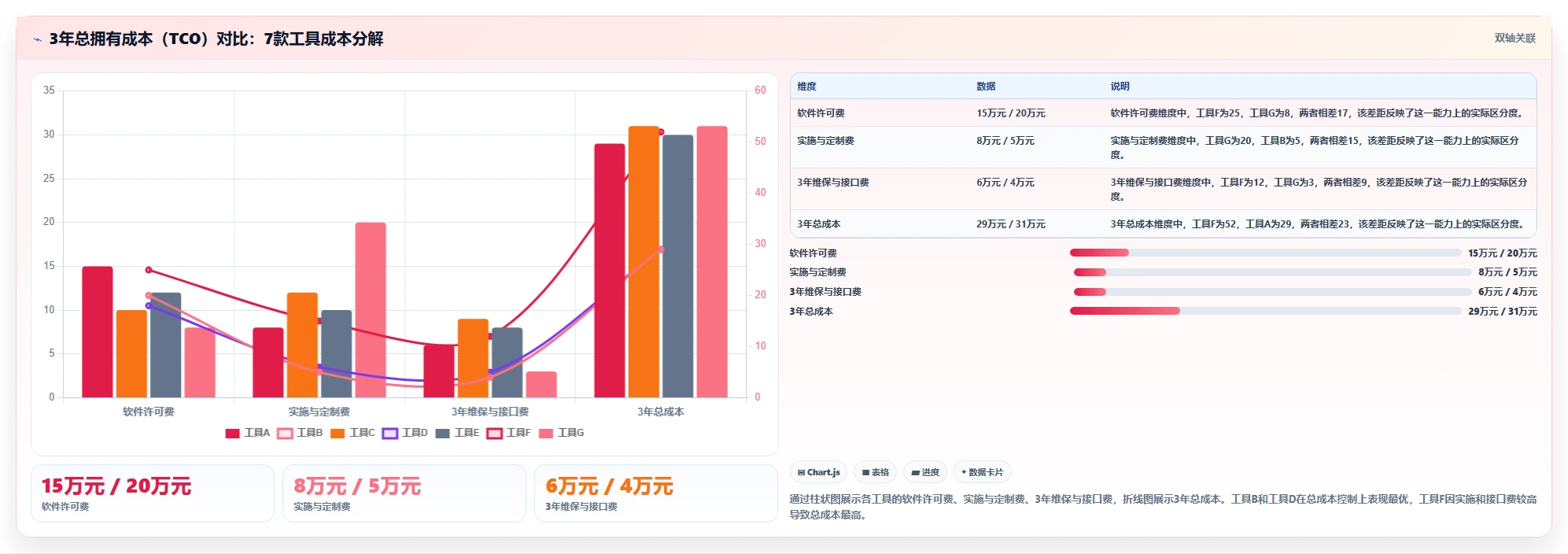Toggle the 工具G legend entry
This screenshot has width=1568, height=554.
pyautogui.click(x=561, y=433)
